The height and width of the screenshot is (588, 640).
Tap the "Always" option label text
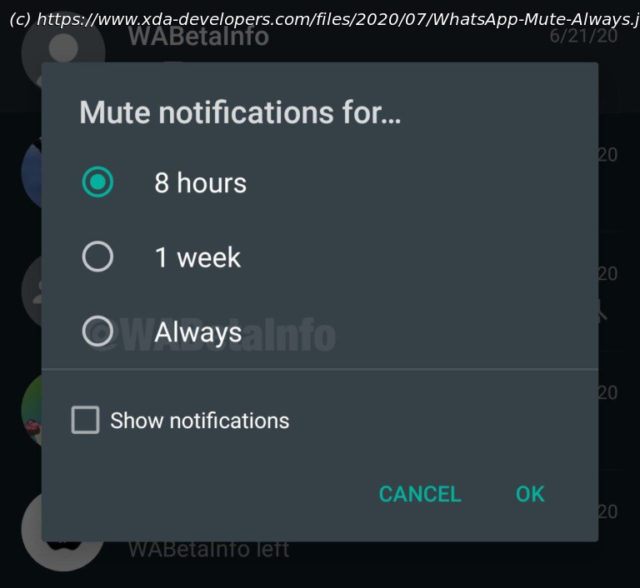coord(198,333)
